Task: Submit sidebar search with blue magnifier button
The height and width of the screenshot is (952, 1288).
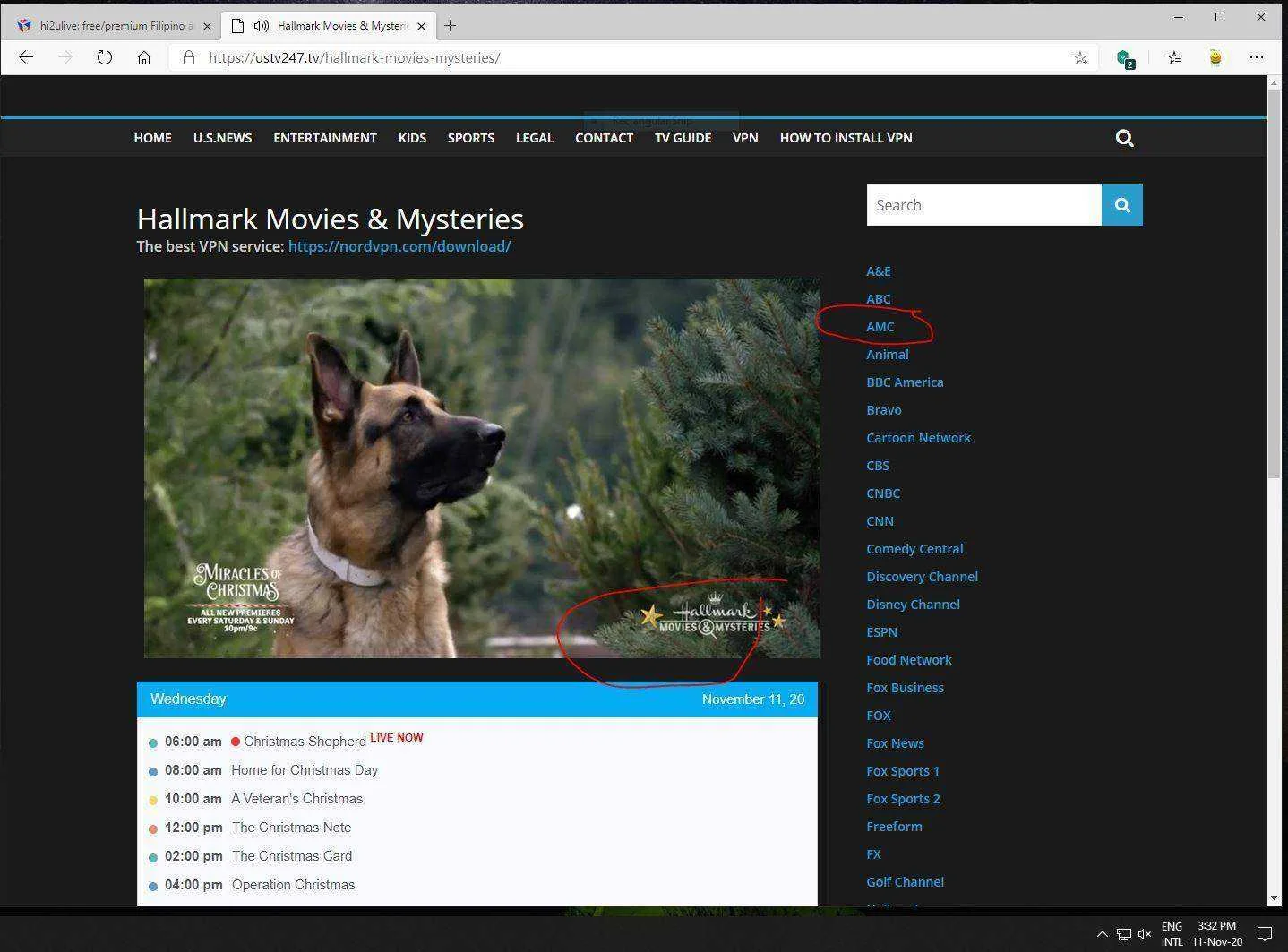Action: (1121, 205)
